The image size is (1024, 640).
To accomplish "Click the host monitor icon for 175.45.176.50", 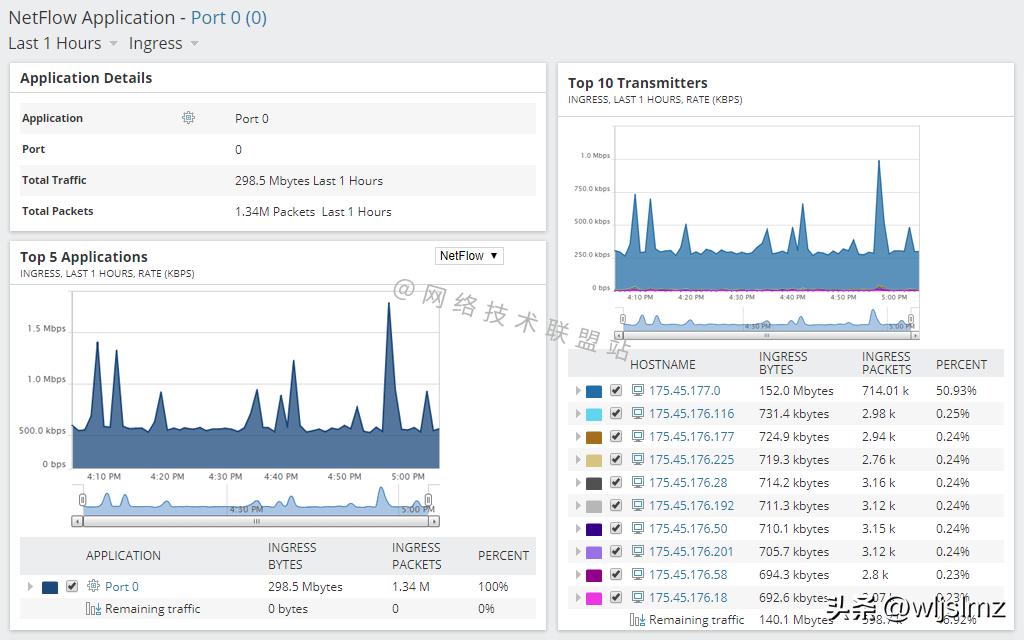I will tap(638, 529).
